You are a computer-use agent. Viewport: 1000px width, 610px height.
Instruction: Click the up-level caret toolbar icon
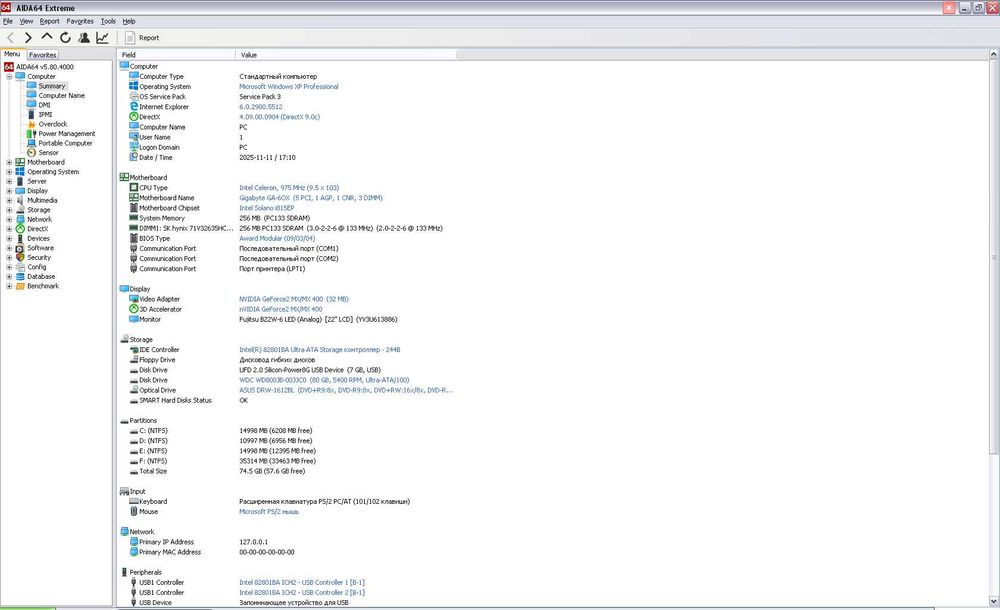pyautogui.click(x=47, y=38)
